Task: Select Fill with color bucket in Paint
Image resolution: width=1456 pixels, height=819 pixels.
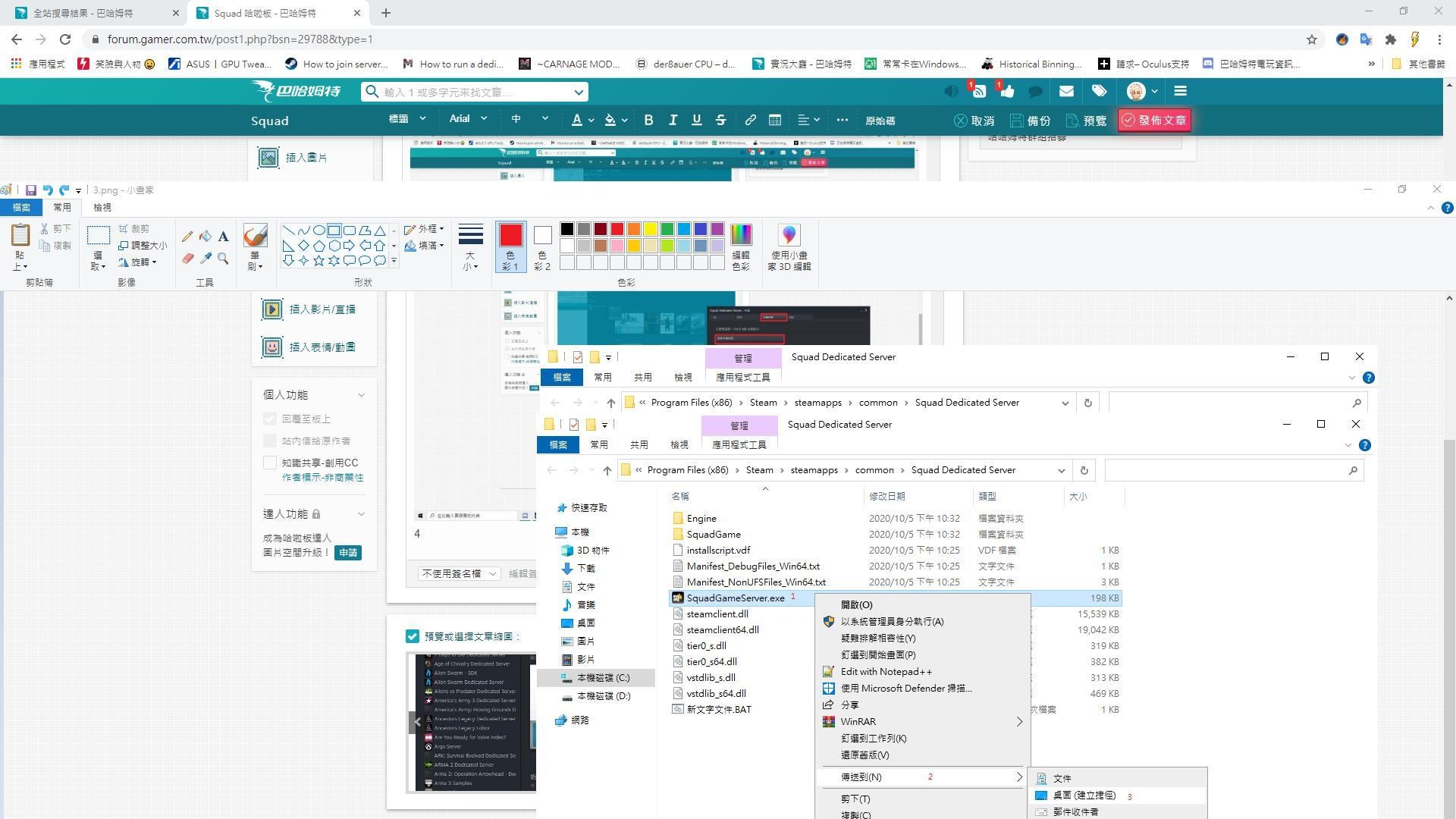Action: coord(206,236)
